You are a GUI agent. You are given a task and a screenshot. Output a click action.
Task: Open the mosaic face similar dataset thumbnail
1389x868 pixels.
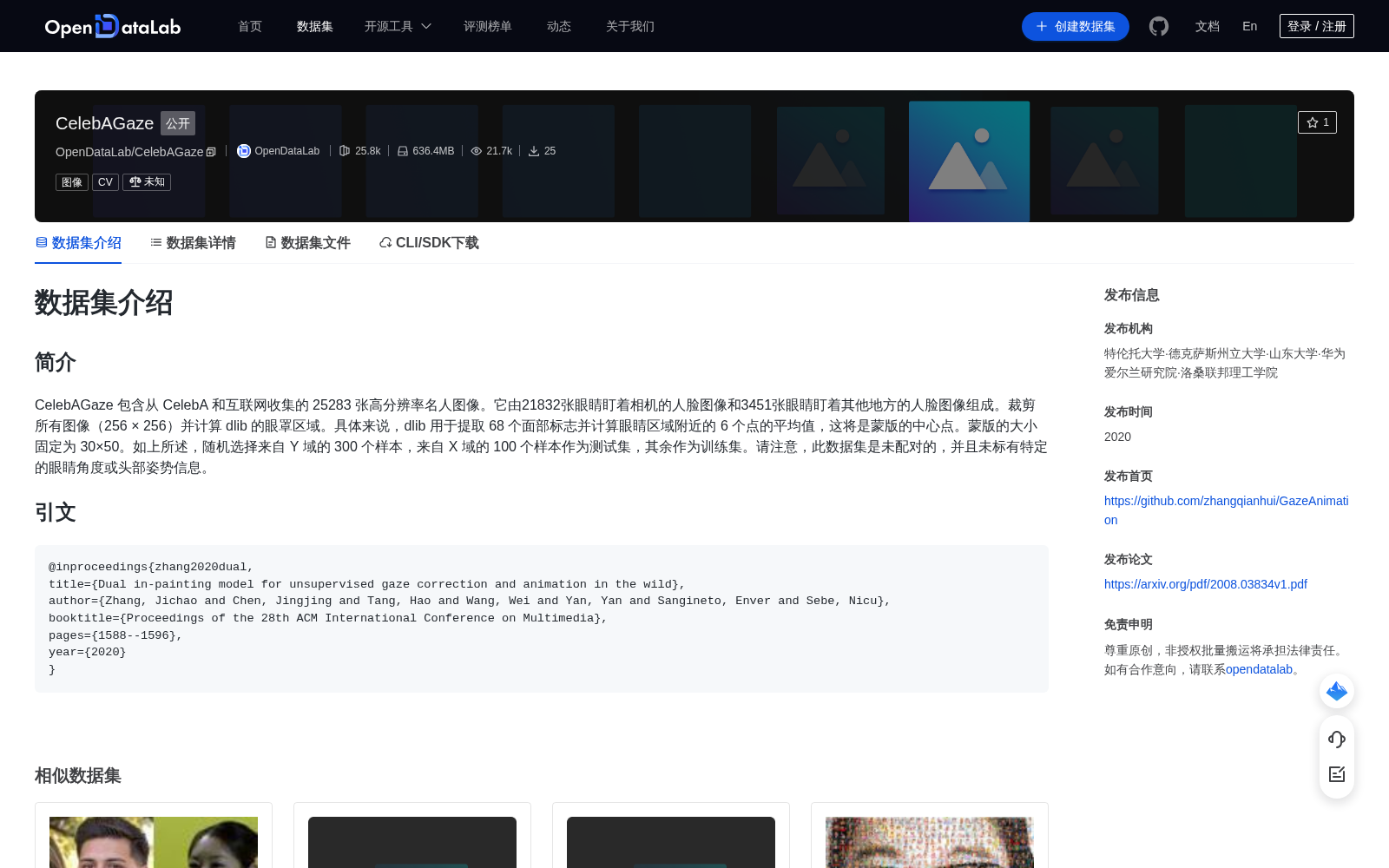coord(930,842)
